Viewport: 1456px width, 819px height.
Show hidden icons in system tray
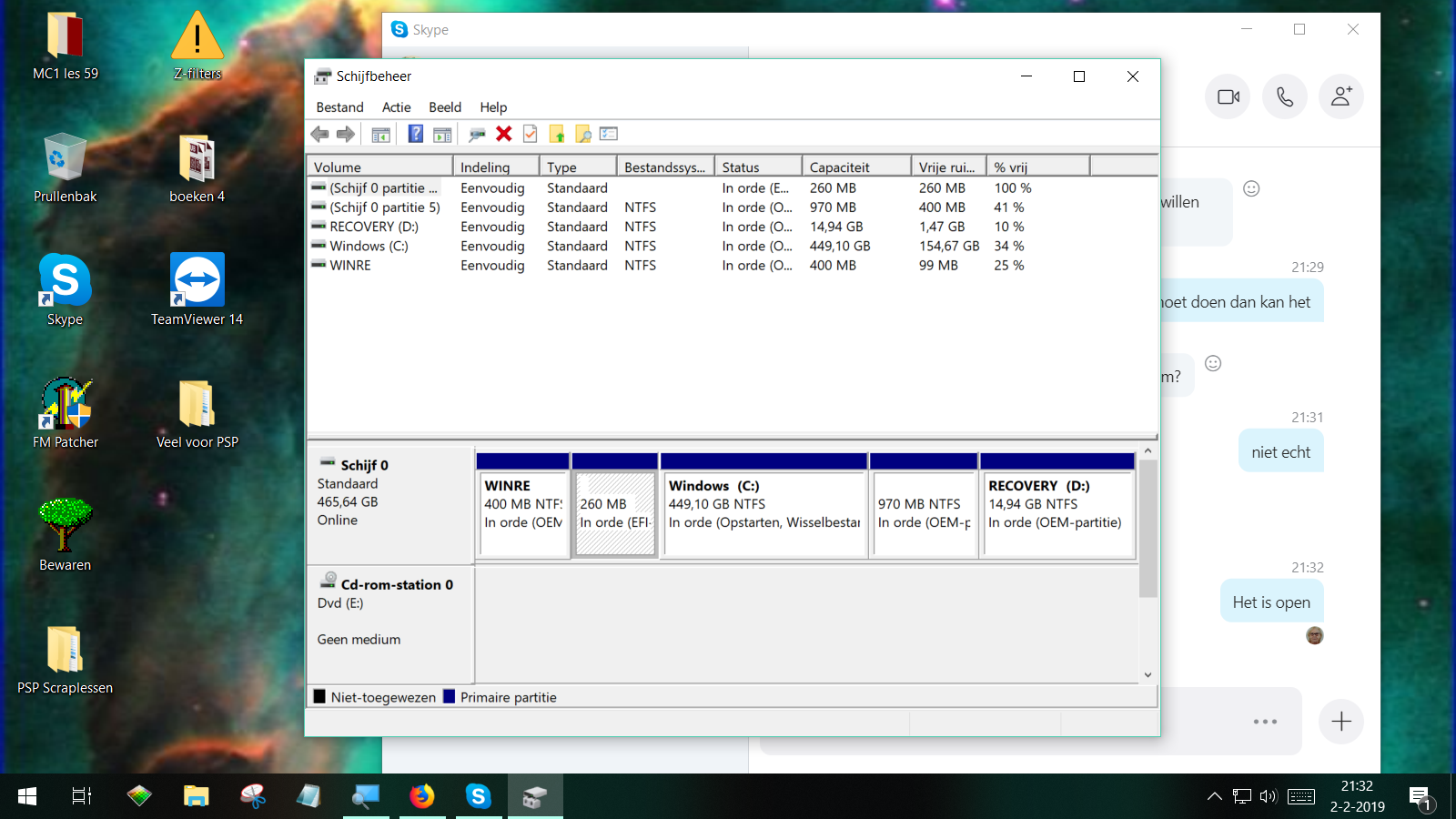(x=1214, y=796)
